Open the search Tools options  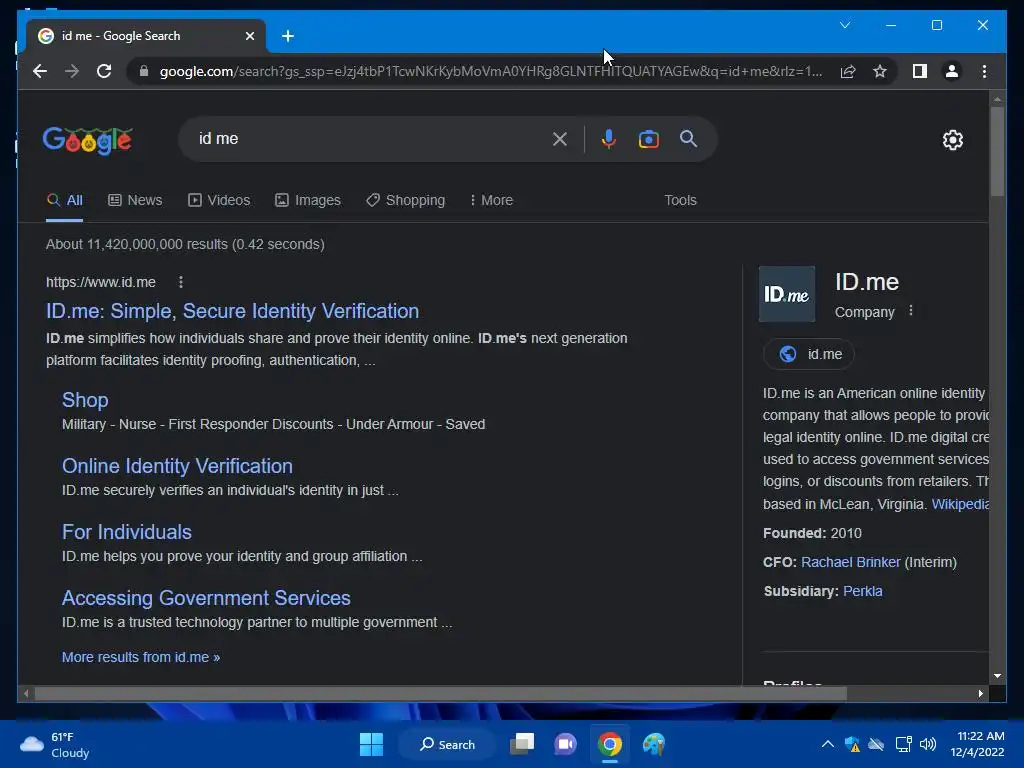[x=680, y=200]
